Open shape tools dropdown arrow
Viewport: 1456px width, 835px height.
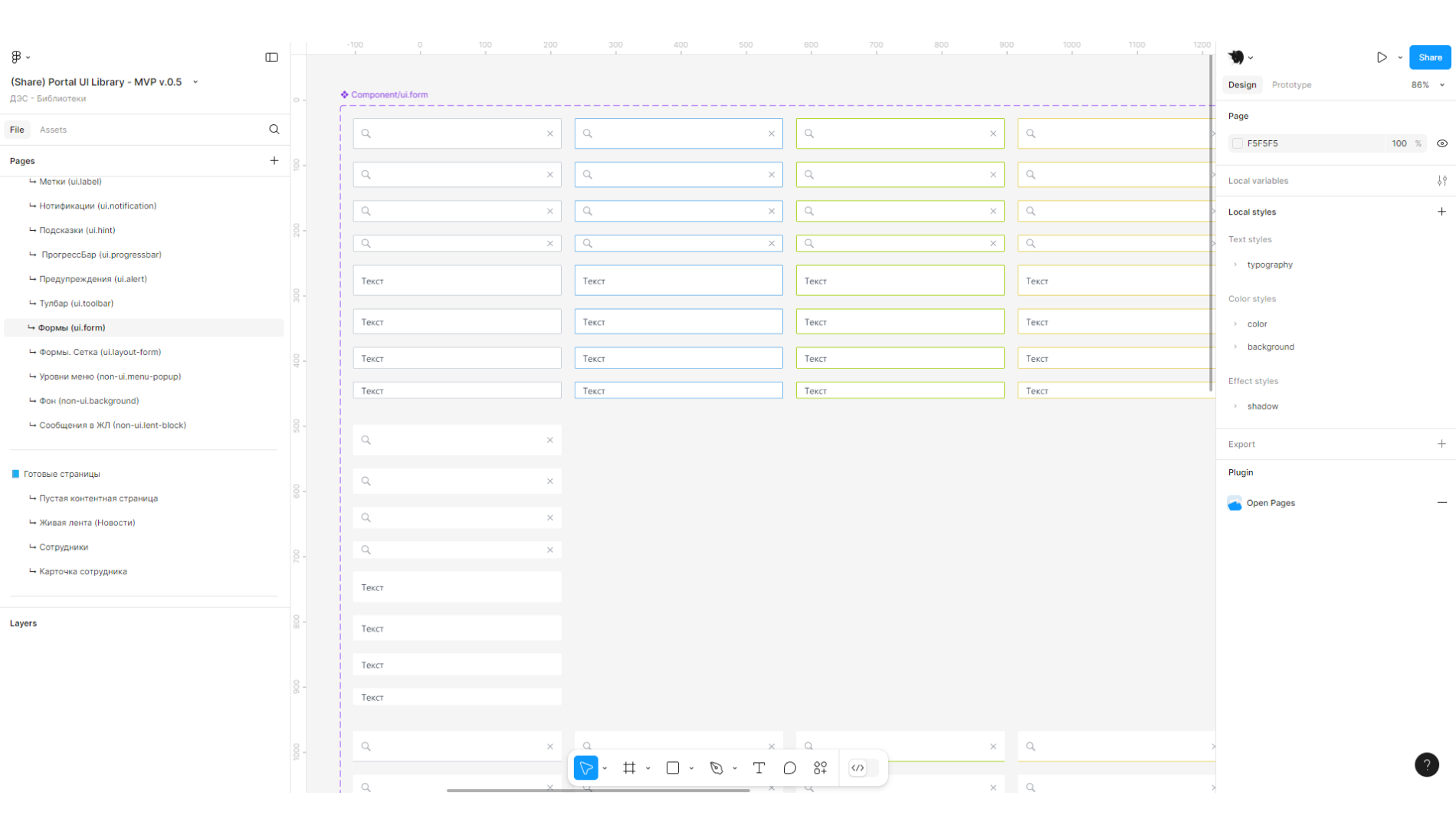point(691,768)
